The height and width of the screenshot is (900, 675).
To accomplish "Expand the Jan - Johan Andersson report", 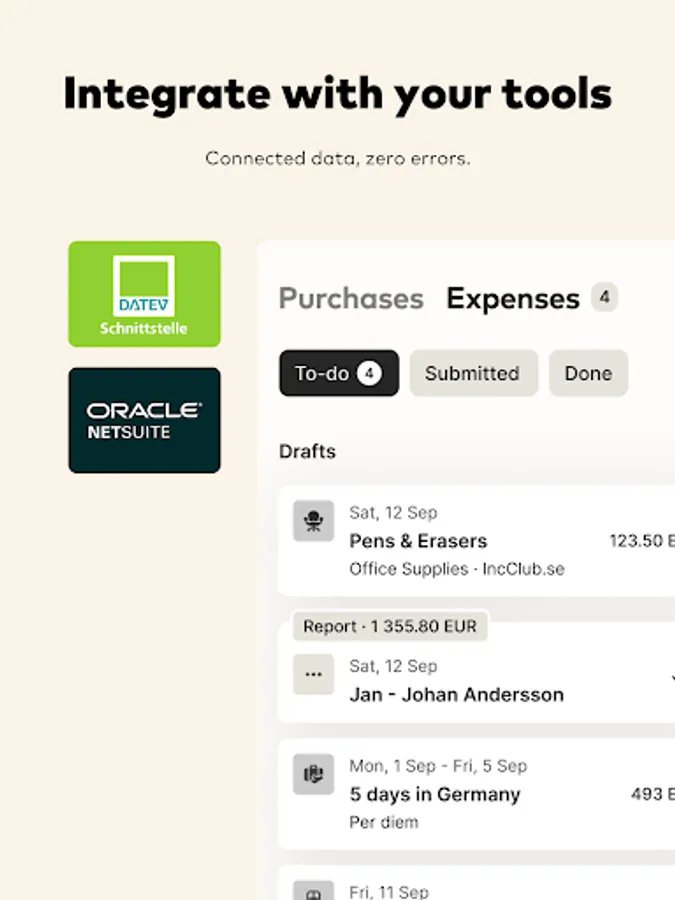I will coord(456,694).
